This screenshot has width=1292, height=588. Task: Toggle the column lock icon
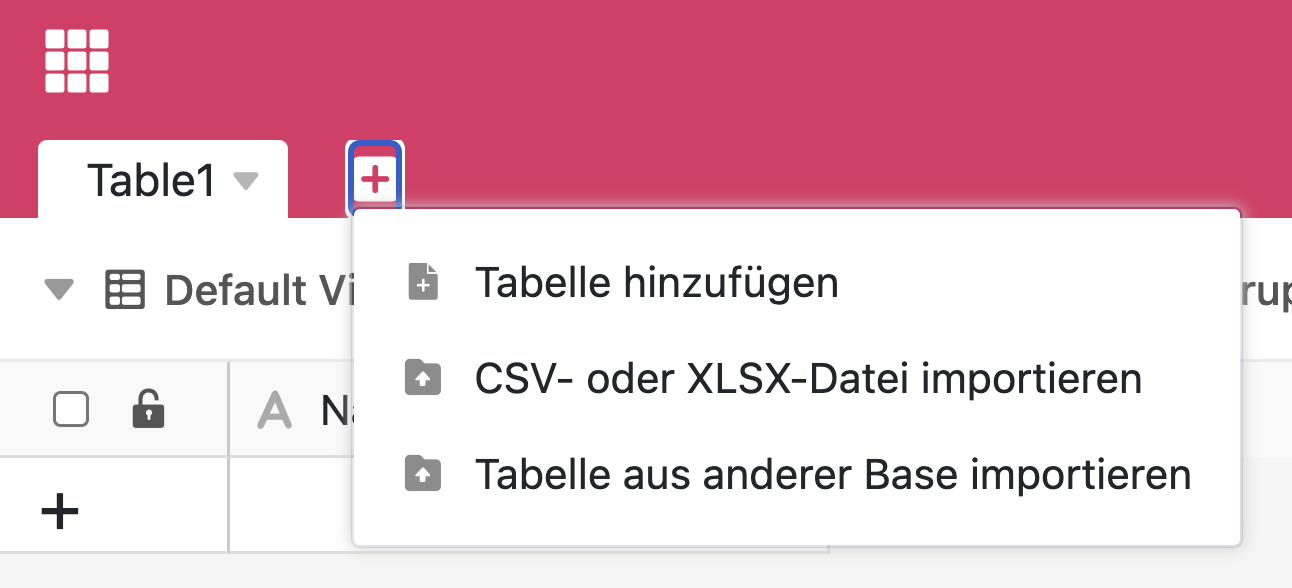[x=148, y=409]
